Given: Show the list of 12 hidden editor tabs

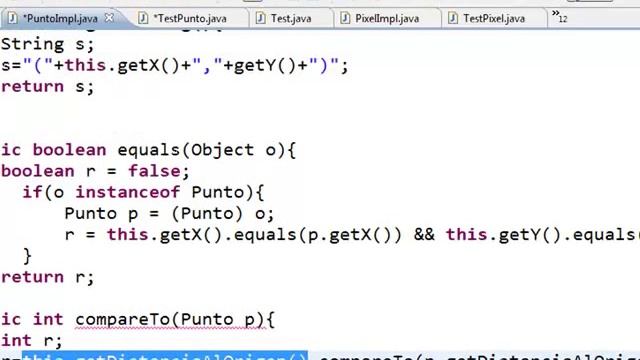Looking at the screenshot, I should (560, 17).
